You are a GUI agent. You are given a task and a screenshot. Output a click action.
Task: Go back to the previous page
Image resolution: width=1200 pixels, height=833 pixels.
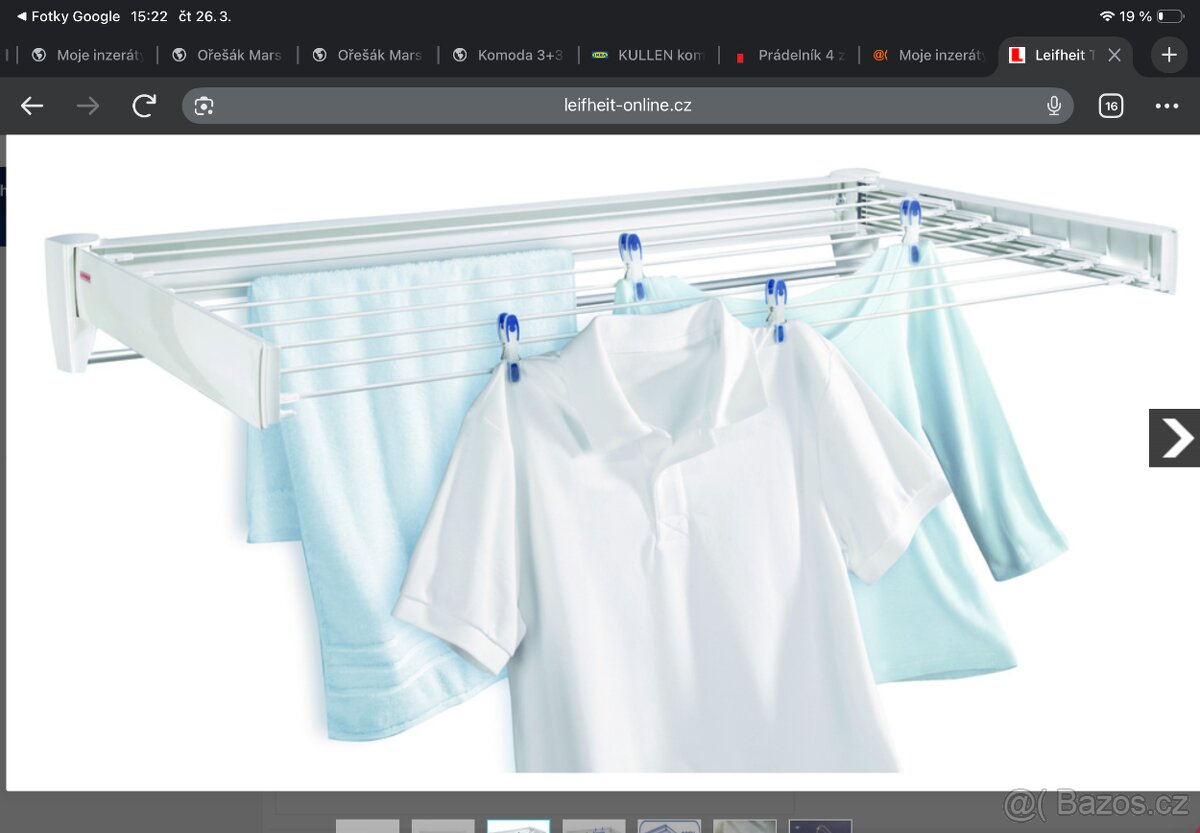(32, 106)
